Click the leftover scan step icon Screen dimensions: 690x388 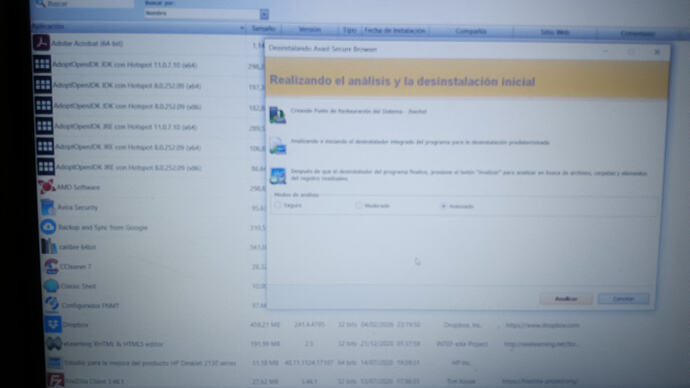[278, 176]
